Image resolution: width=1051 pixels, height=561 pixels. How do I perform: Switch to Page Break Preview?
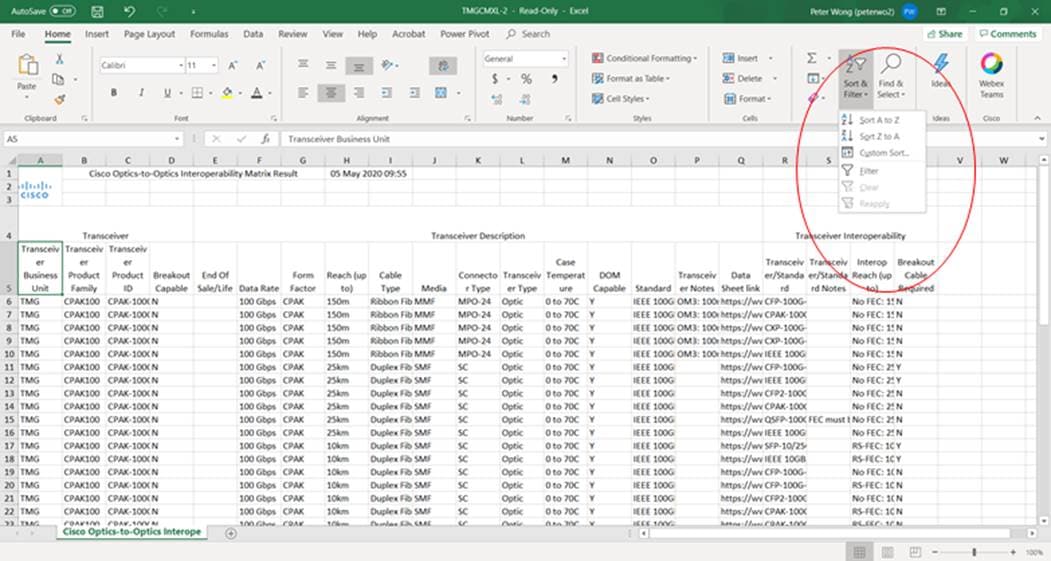point(915,552)
